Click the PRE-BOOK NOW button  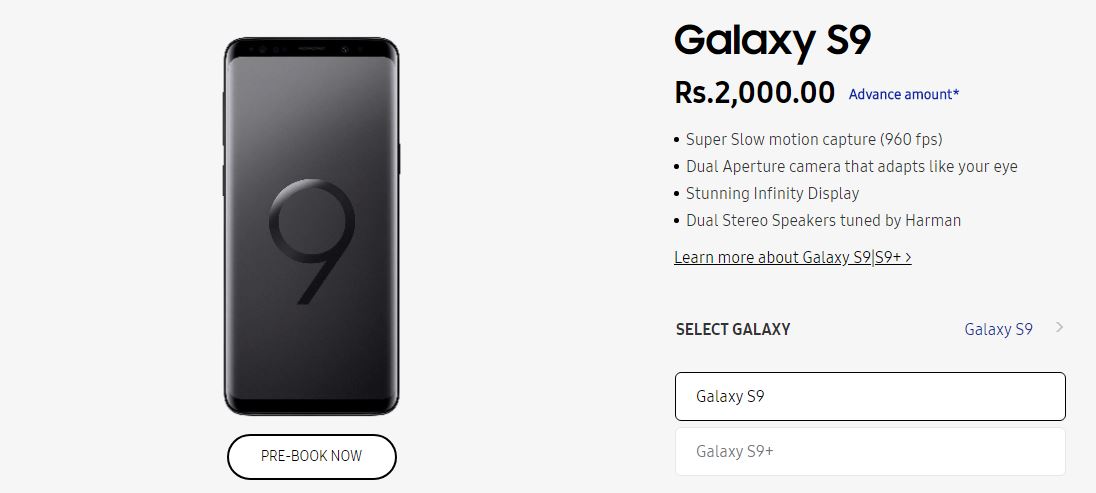(x=311, y=456)
